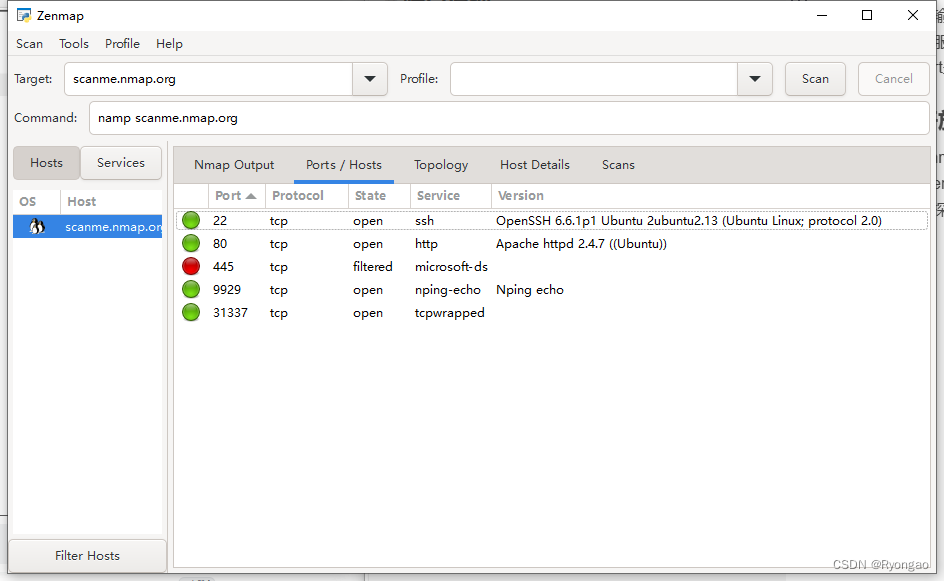Sort by the State column header

379,196
